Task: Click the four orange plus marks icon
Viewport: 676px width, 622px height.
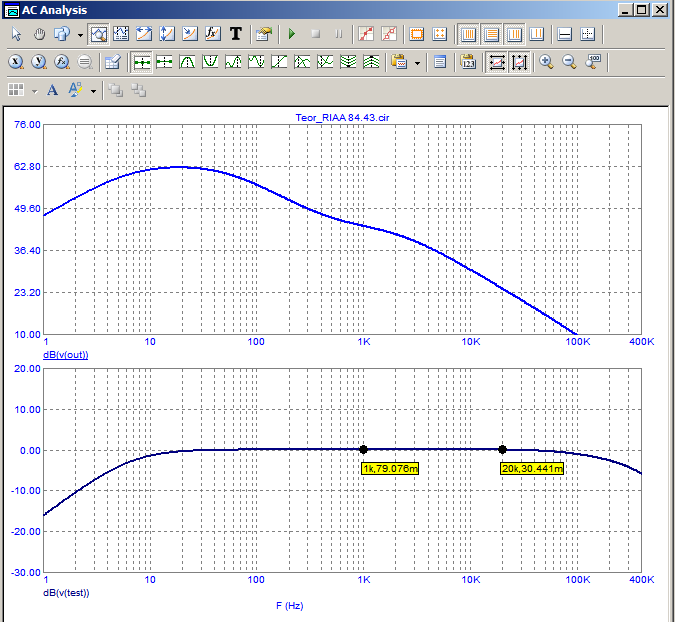Action: [439, 34]
